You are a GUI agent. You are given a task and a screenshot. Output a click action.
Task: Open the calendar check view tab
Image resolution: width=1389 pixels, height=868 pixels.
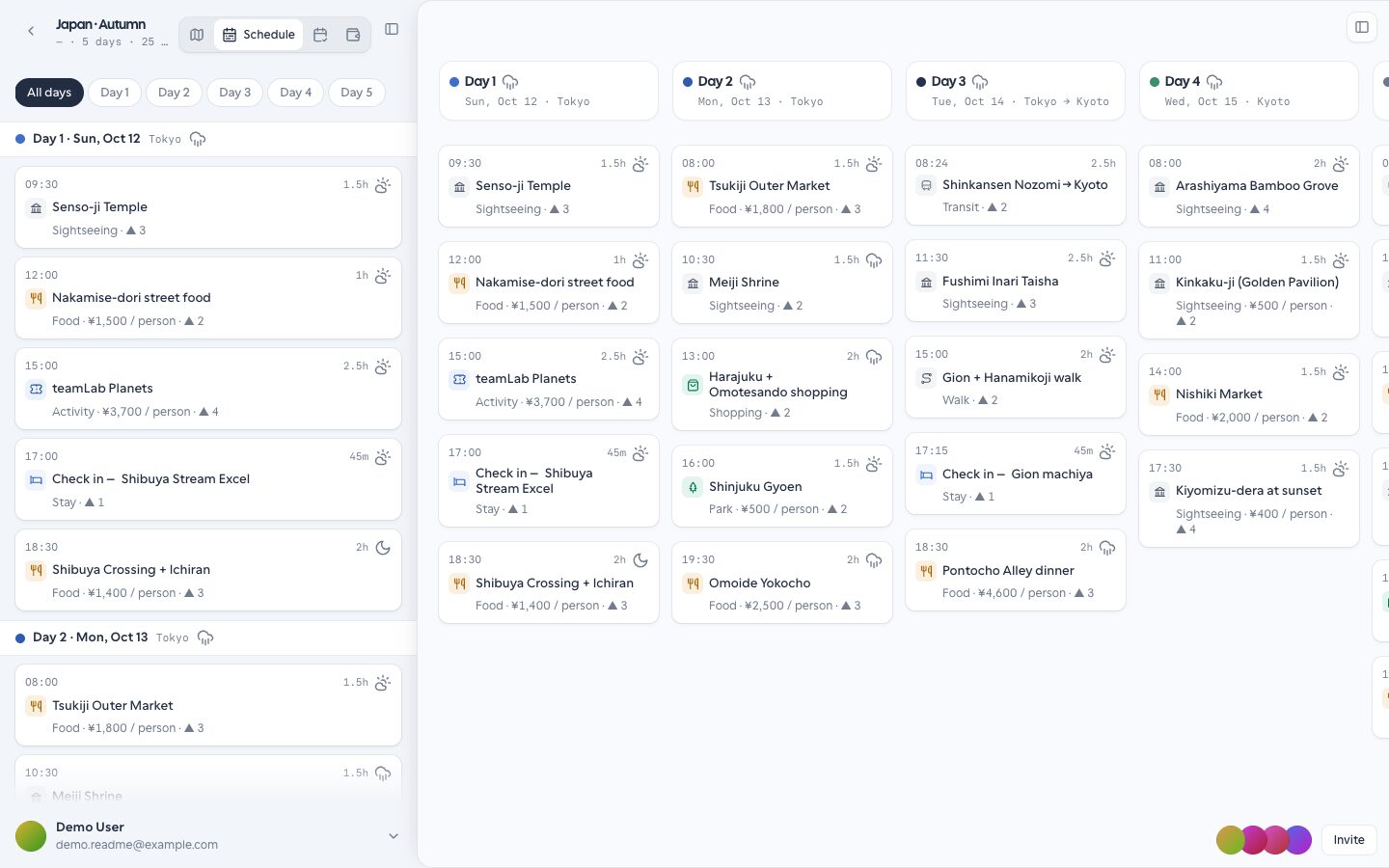(320, 35)
